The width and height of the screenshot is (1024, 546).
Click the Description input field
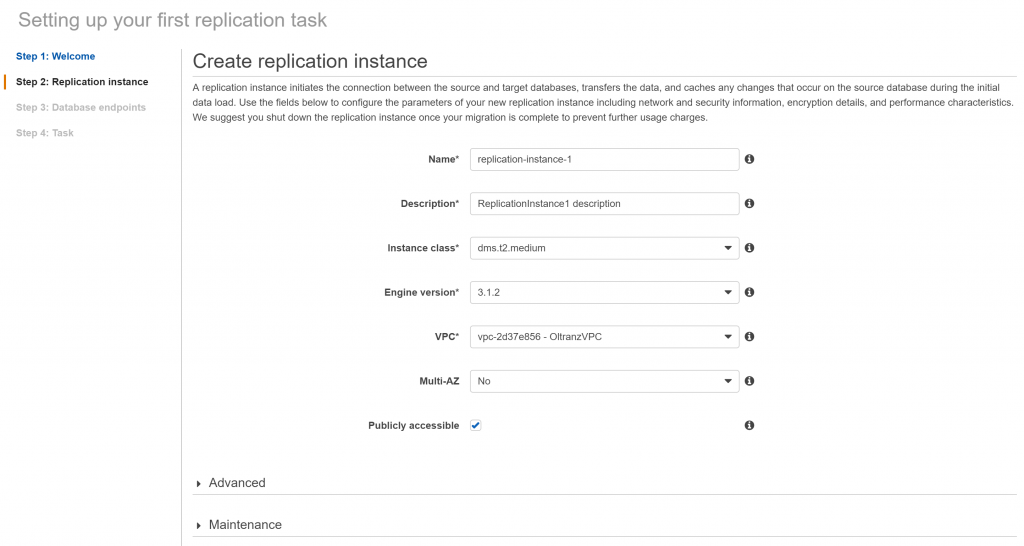(x=604, y=204)
